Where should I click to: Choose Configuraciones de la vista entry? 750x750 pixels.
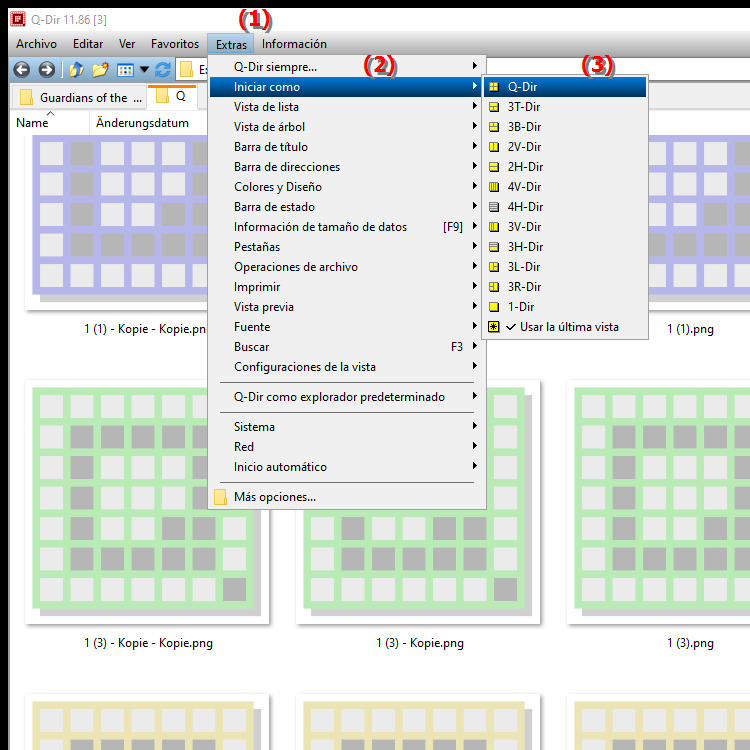pos(347,367)
